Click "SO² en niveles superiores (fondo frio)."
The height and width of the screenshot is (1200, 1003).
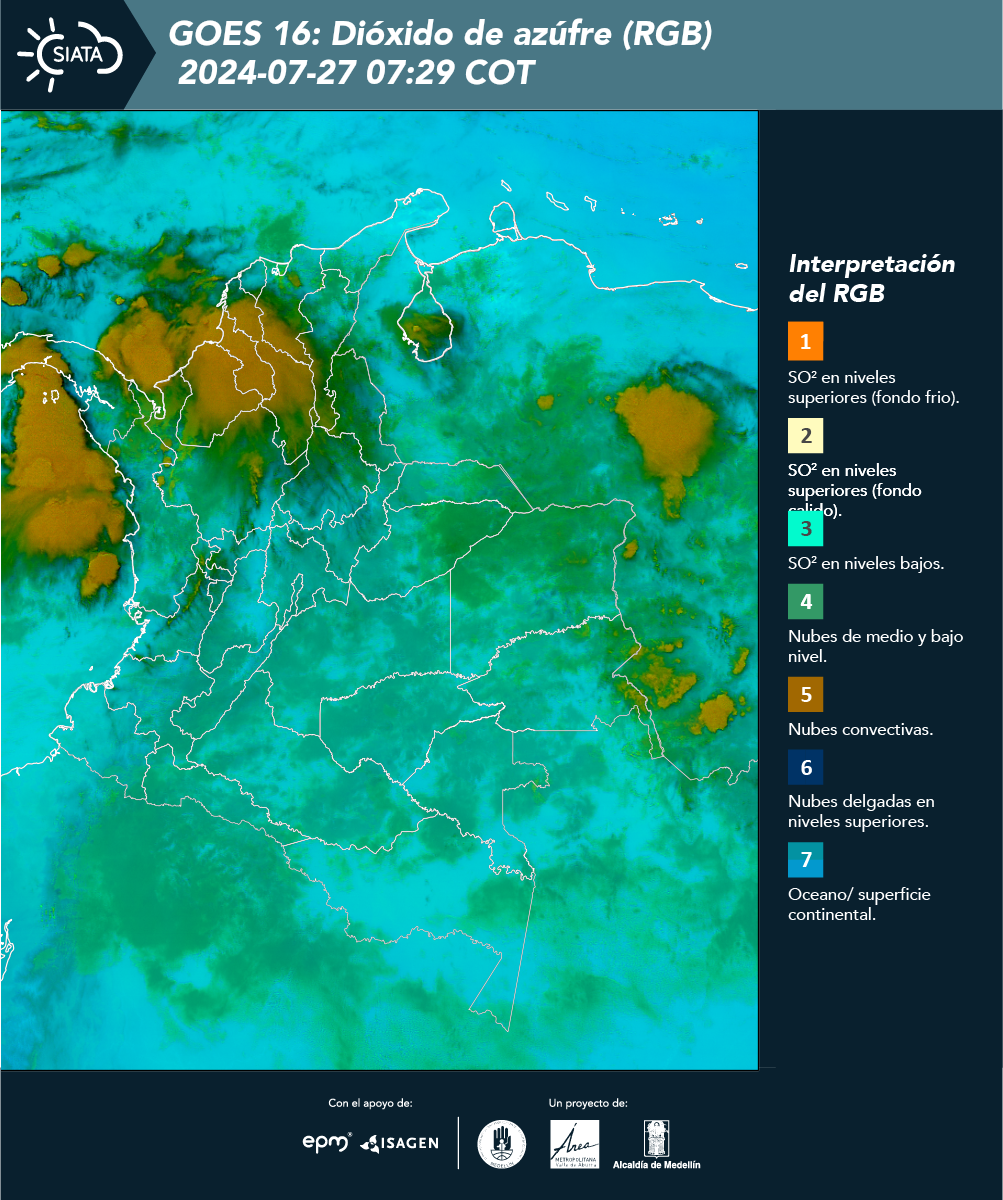pyautogui.click(x=874, y=387)
